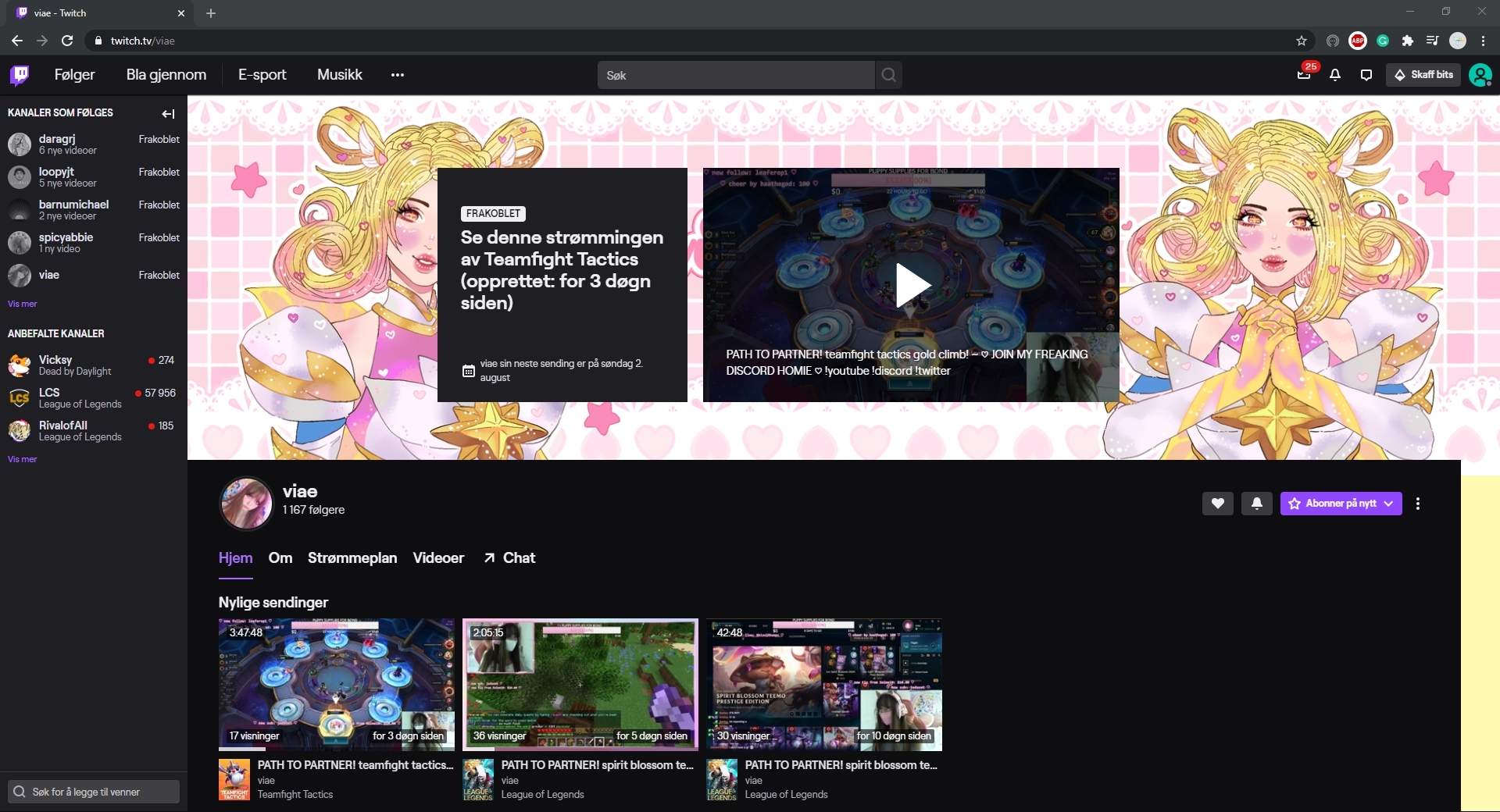
Task: Open spicyabbie followed channel
Action: [x=94, y=243]
